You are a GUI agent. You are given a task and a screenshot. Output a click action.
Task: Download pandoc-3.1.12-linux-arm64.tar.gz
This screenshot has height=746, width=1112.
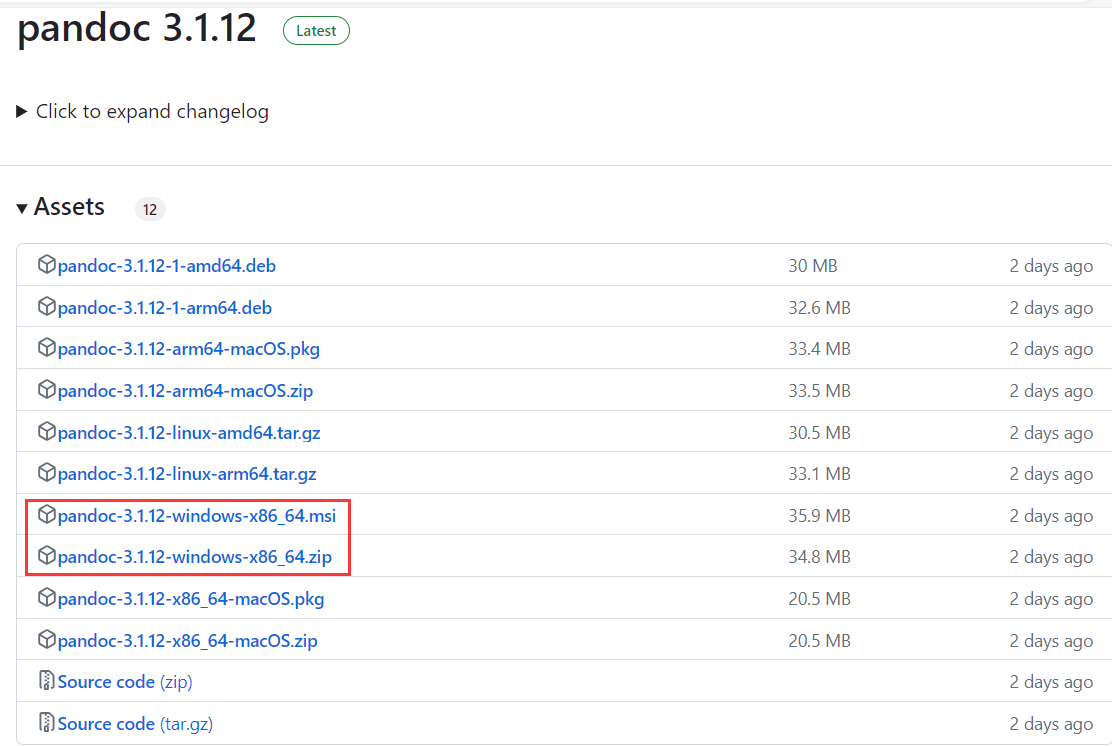point(187,474)
